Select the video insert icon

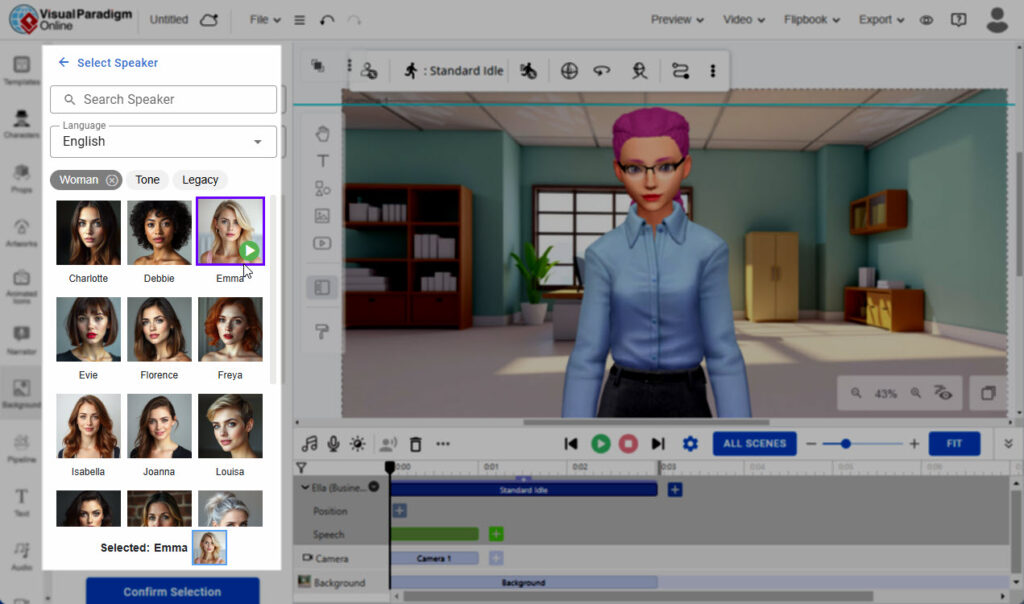320,243
